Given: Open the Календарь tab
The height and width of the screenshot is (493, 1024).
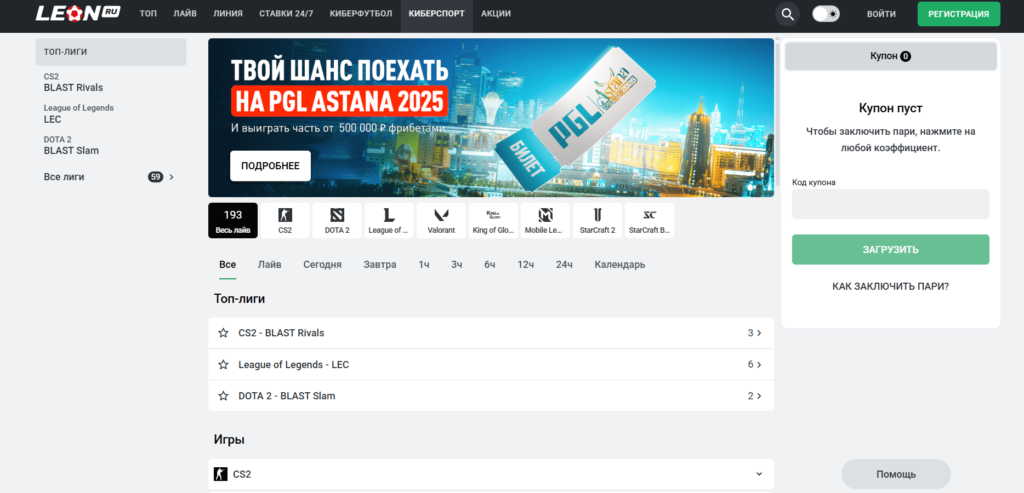Looking at the screenshot, I should (620, 264).
